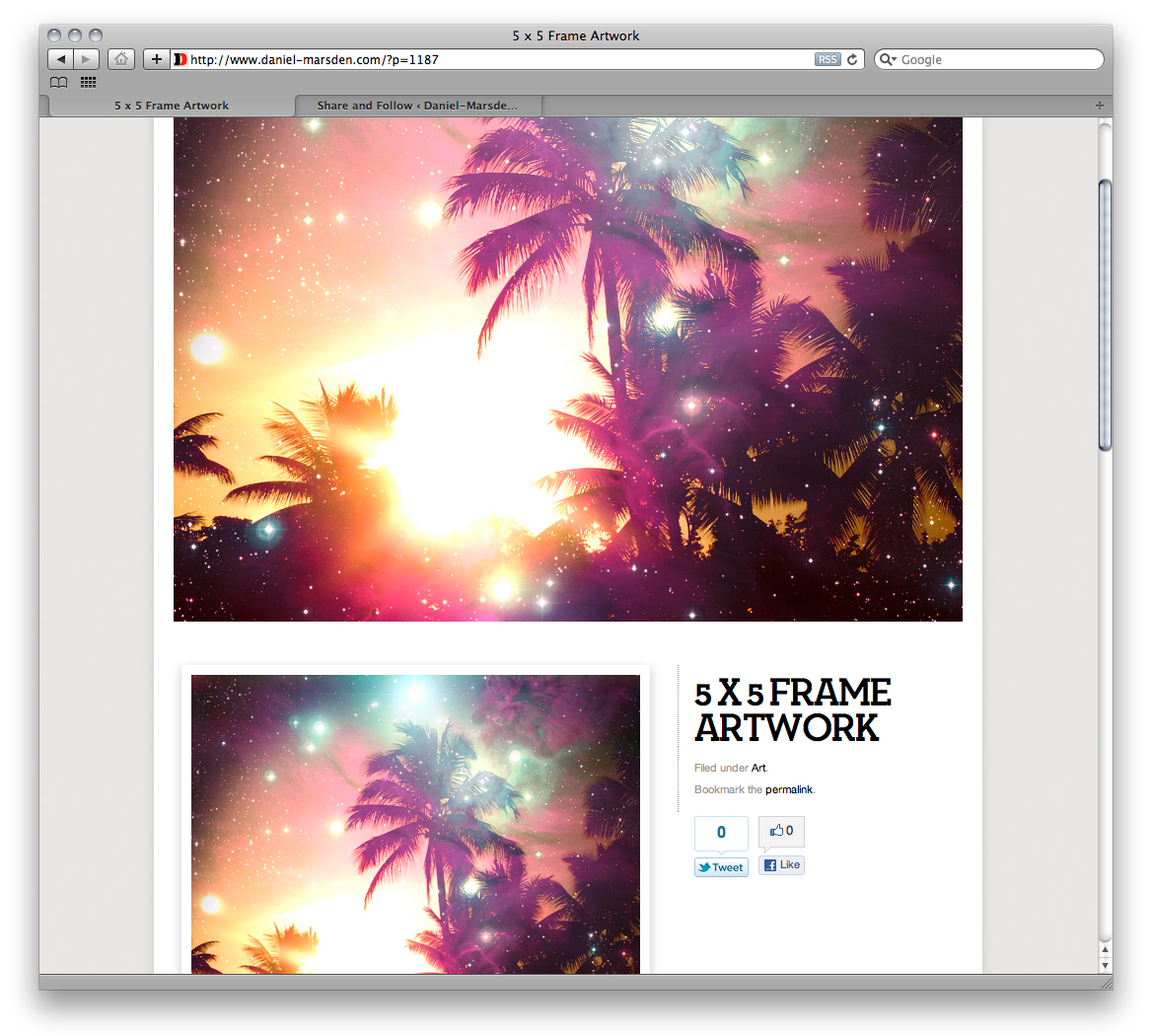Follow the 'permalink' link

click(x=789, y=790)
